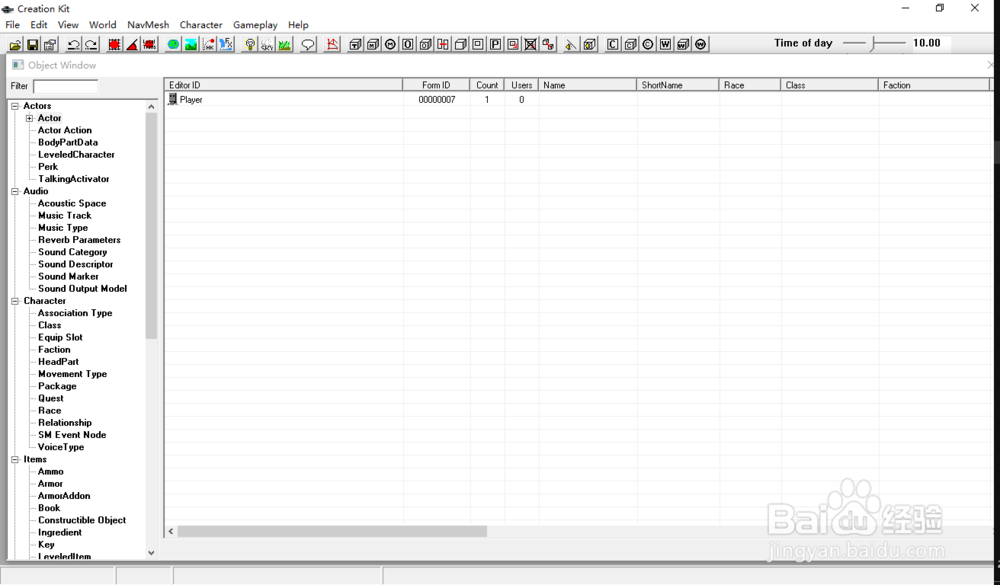
Task: Click the tree scroll up arrow
Action: pyautogui.click(x=151, y=107)
